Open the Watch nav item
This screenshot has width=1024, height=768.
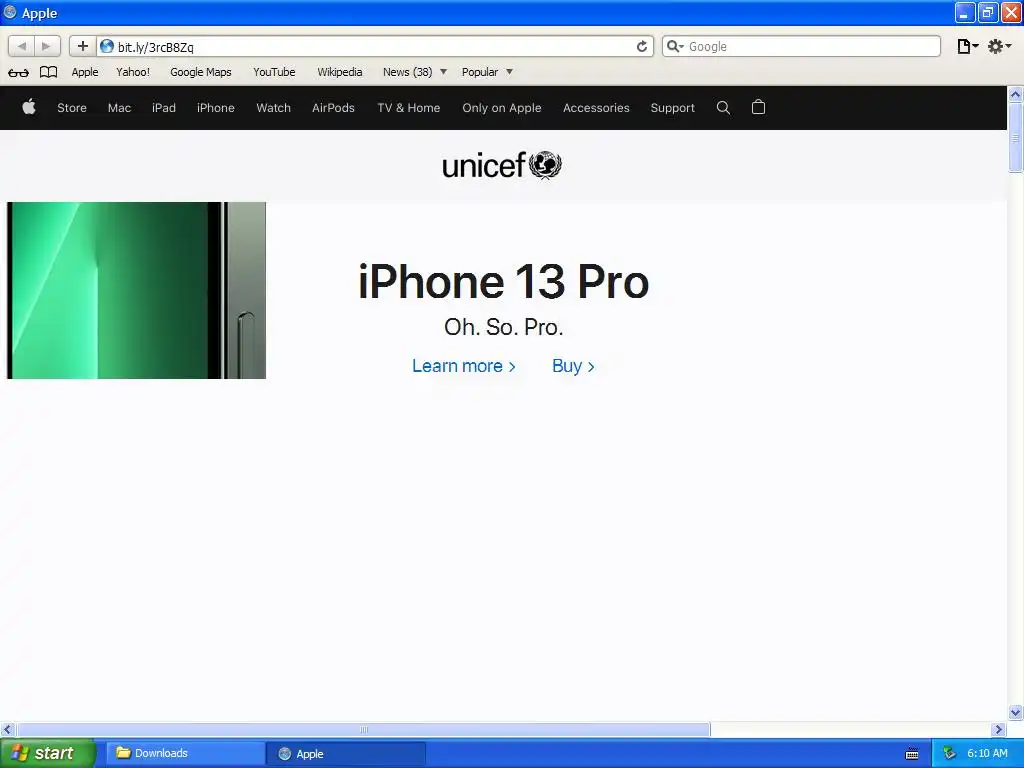(x=274, y=108)
